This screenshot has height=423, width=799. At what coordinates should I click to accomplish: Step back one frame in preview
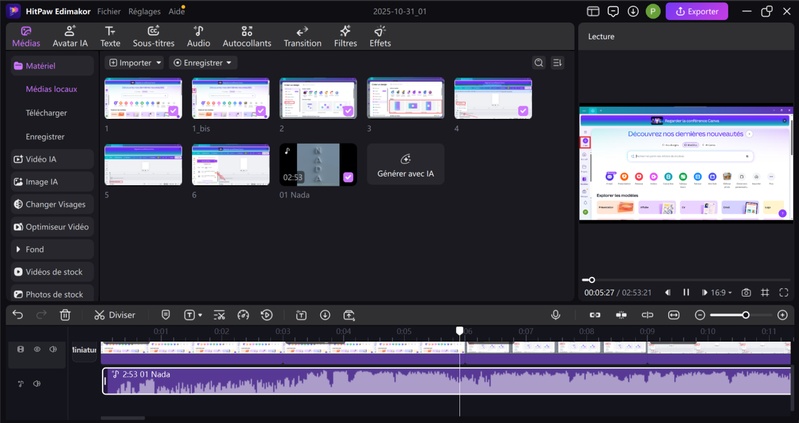668,293
